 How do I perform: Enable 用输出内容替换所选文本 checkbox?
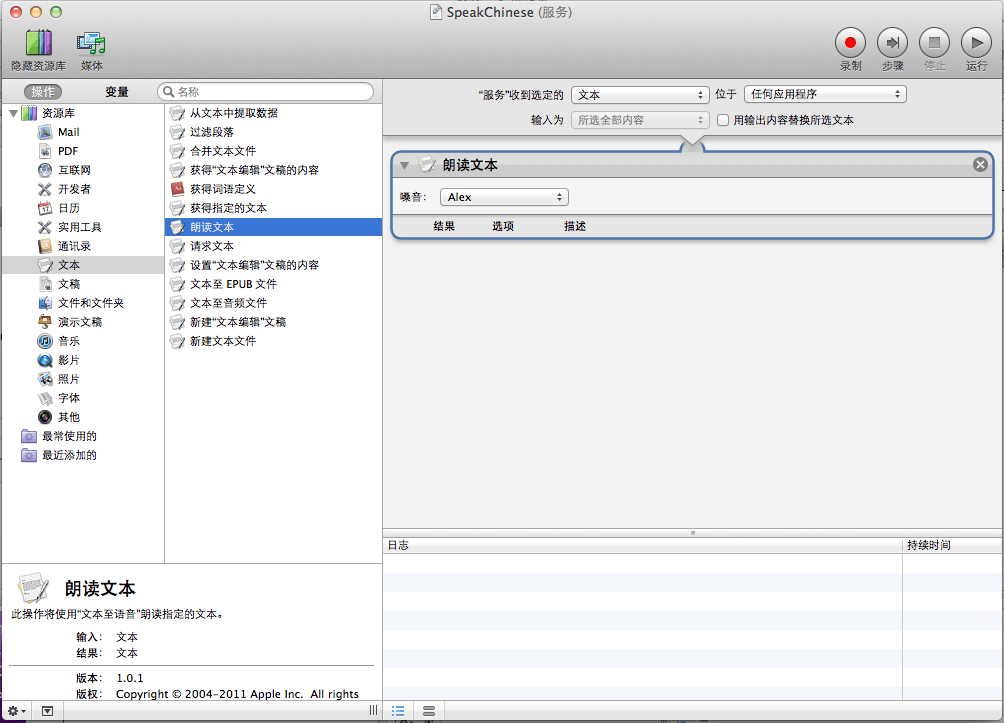723,120
